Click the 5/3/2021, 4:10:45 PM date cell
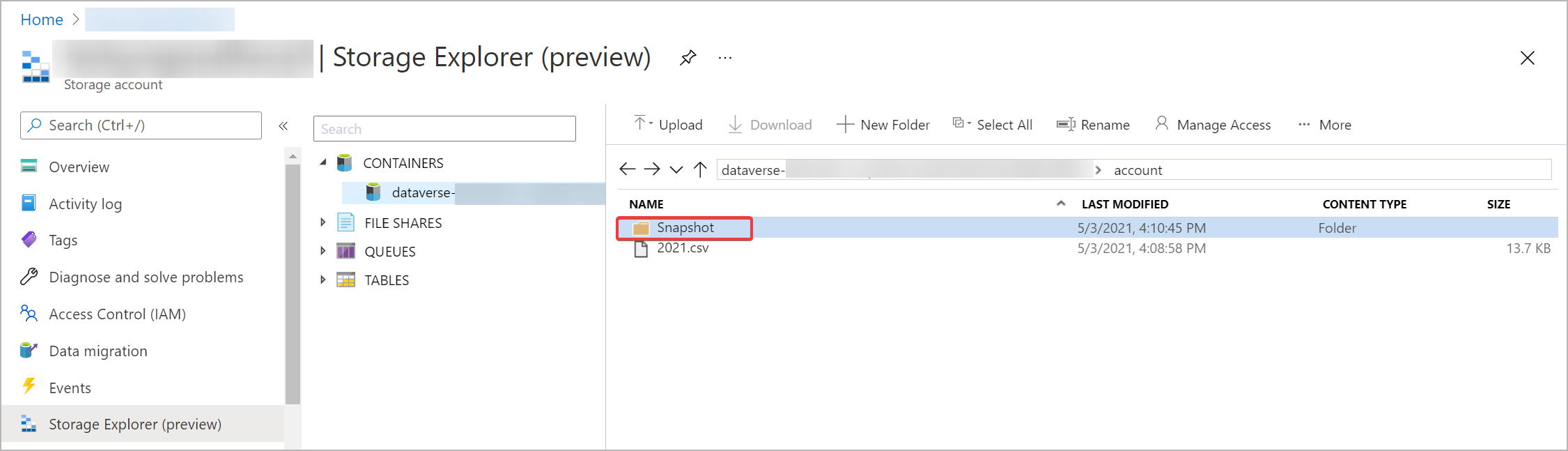 click(x=1141, y=228)
